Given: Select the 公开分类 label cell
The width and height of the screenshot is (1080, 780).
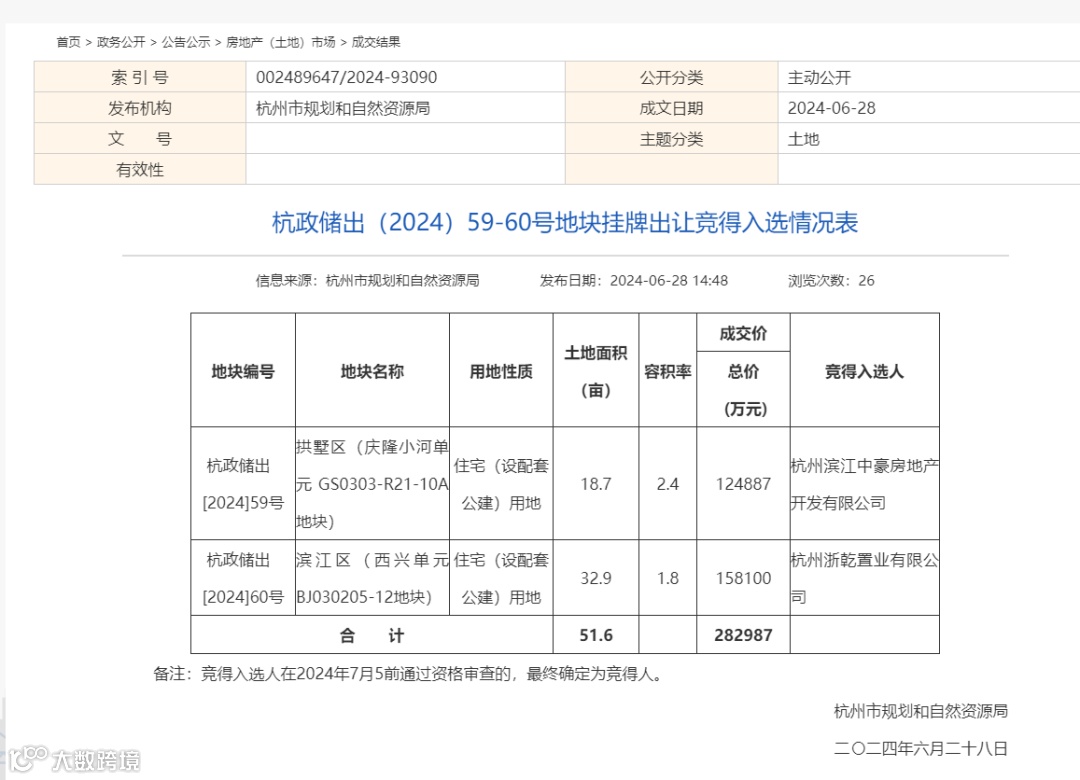Looking at the screenshot, I should (x=672, y=77).
